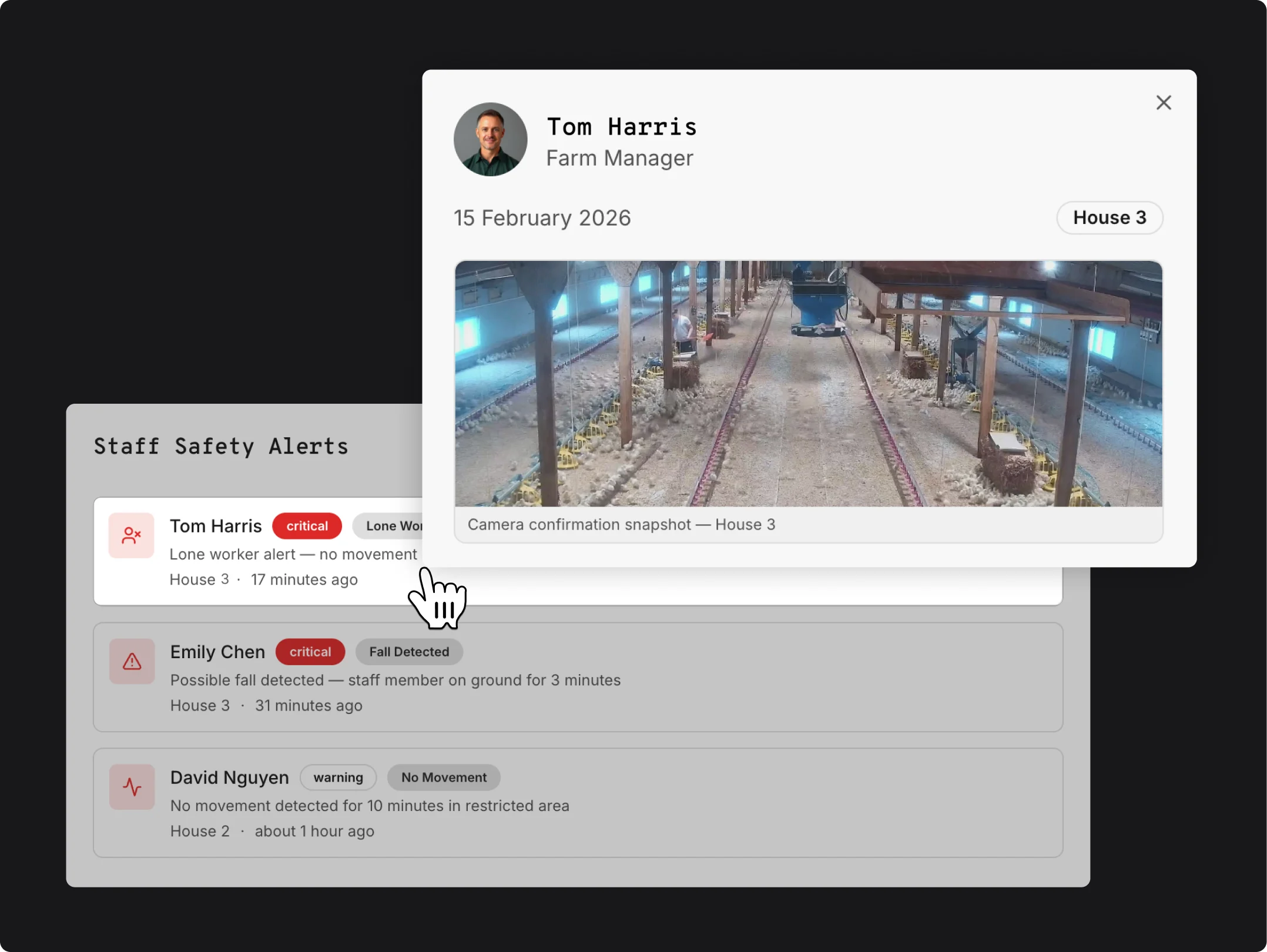Select the date '15 February 2026'
Image resolution: width=1267 pixels, height=952 pixels.
click(x=542, y=217)
